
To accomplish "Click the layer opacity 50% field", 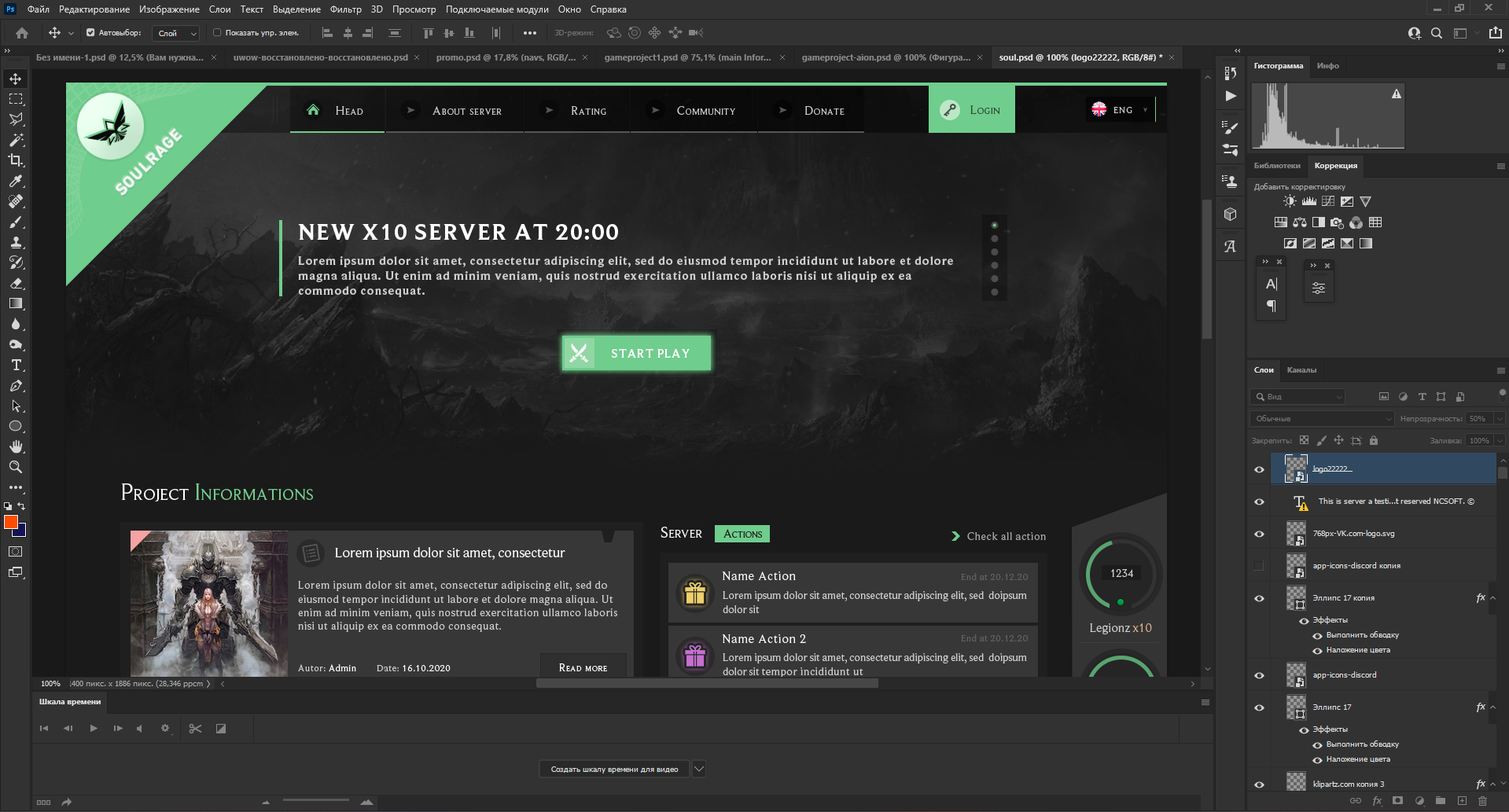I will pos(1478,419).
